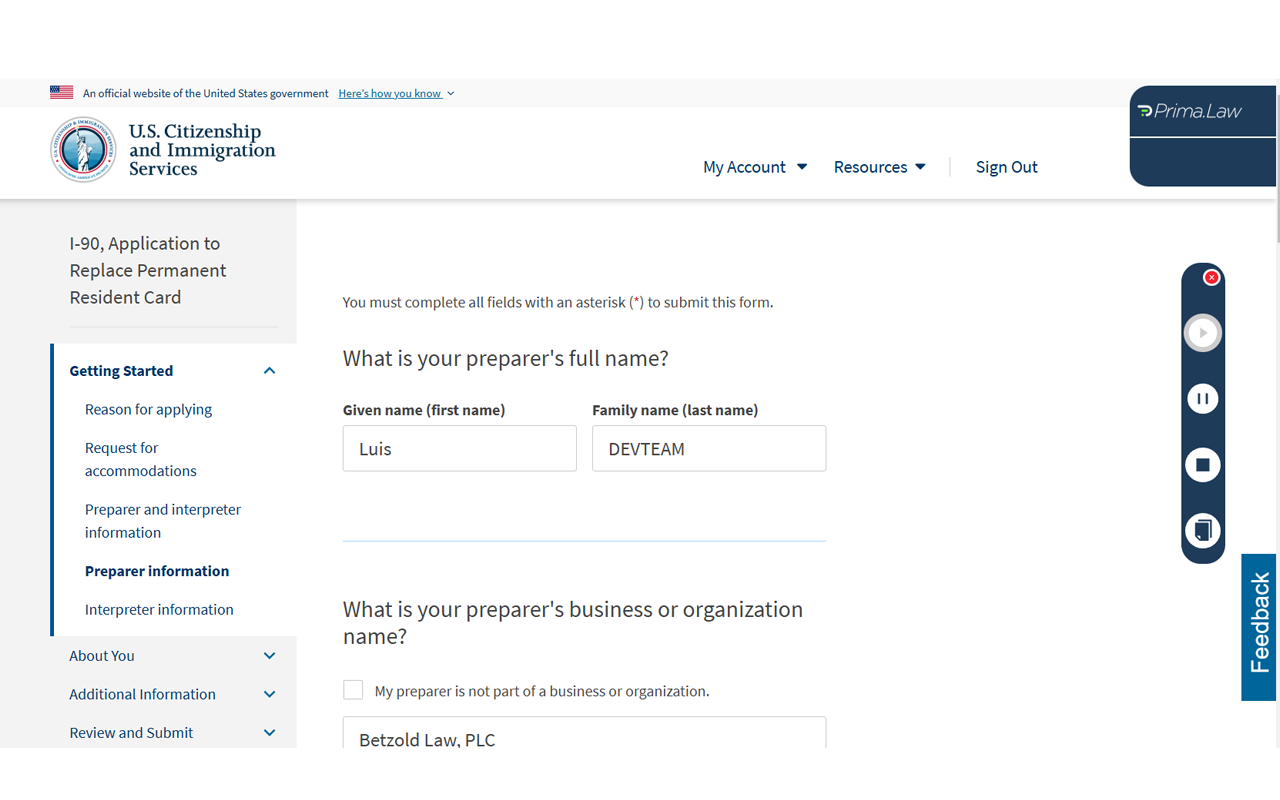The width and height of the screenshot is (1280, 800).
Task: Go to Reason for applying page
Action: coord(148,409)
